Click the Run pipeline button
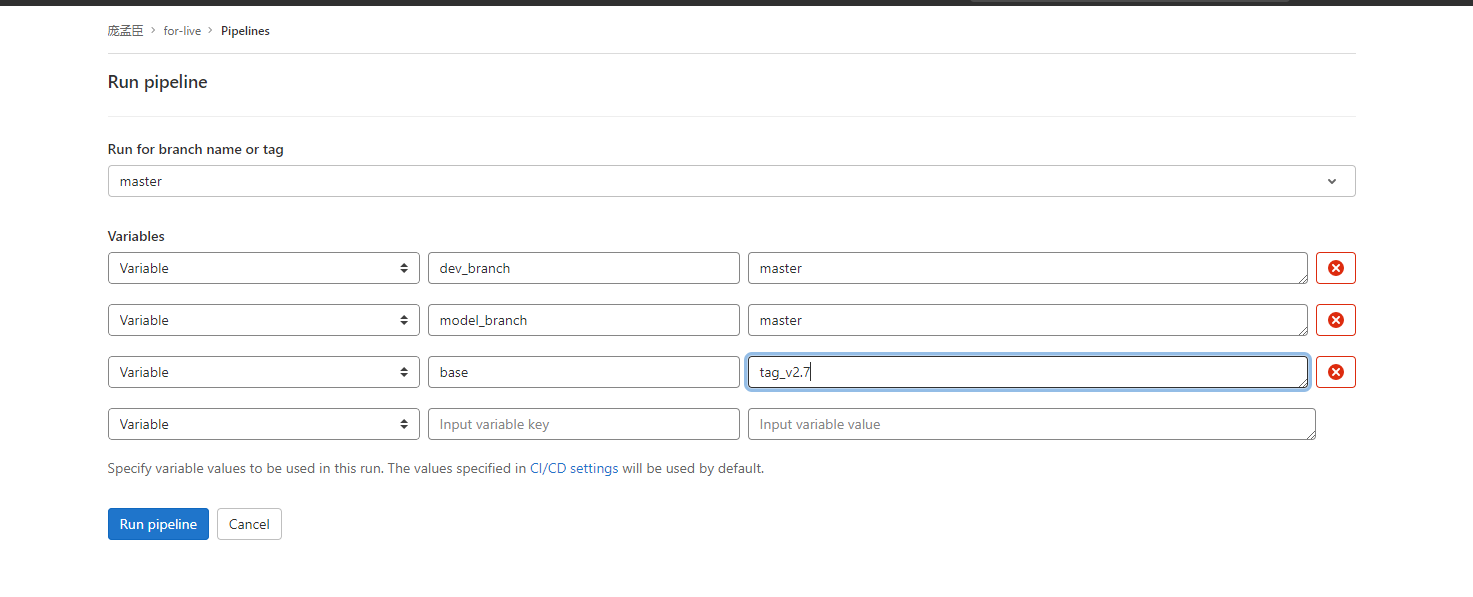The image size is (1473, 597). 158,524
